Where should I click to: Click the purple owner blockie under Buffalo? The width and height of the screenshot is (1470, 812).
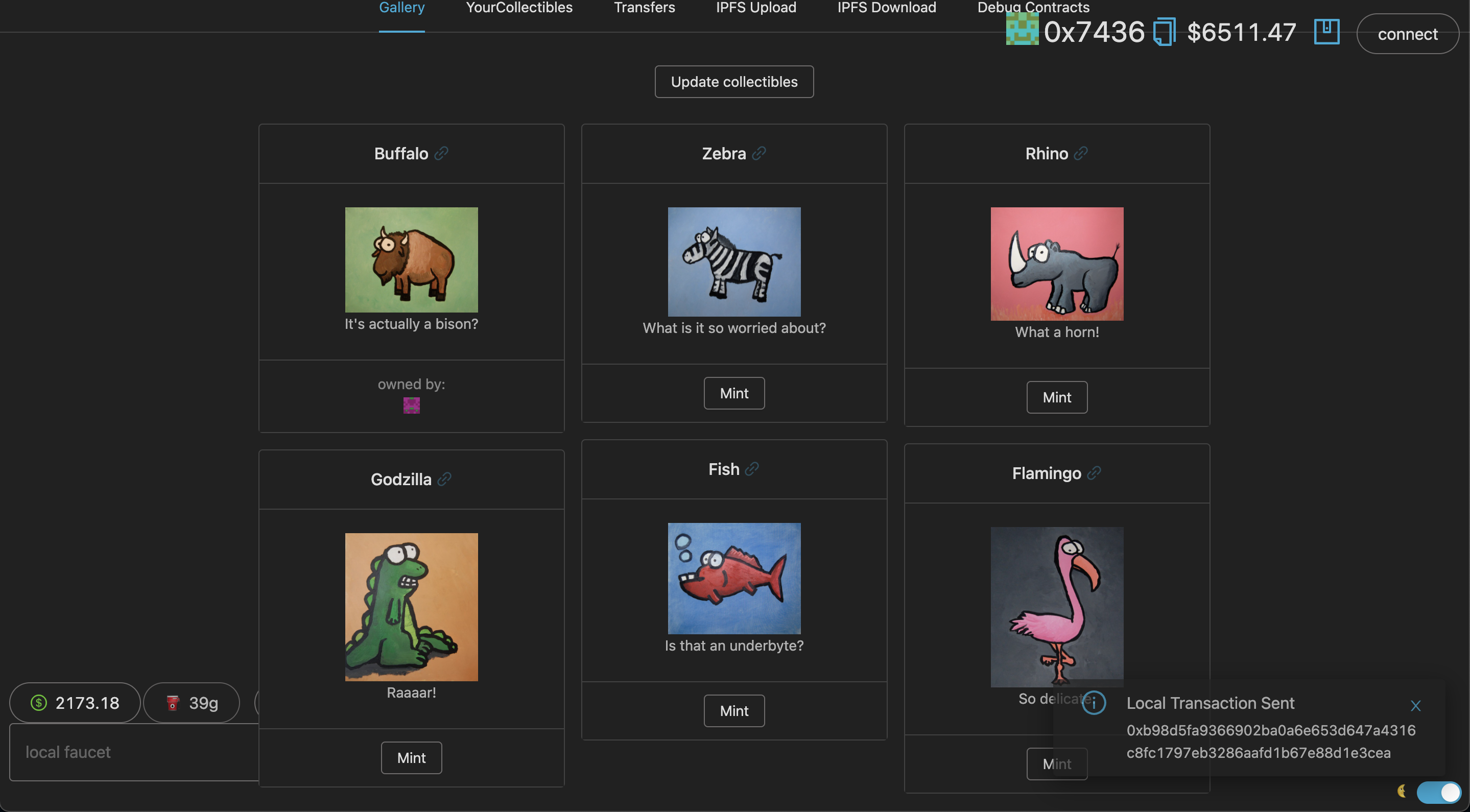[412, 405]
